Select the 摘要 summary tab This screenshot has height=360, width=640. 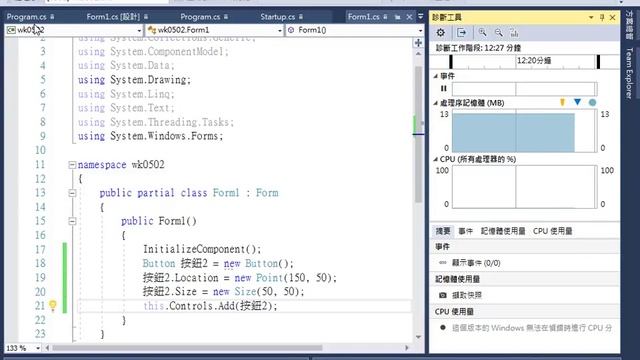(443, 231)
